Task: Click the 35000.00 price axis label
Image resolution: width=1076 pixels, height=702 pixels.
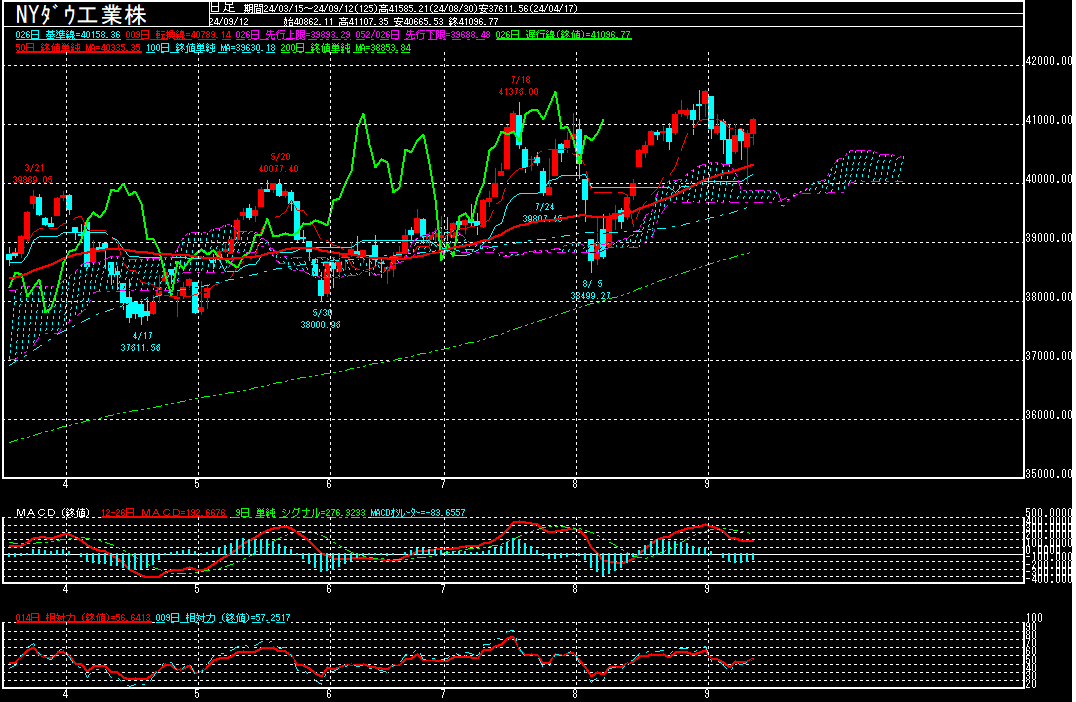Action: pos(1049,474)
